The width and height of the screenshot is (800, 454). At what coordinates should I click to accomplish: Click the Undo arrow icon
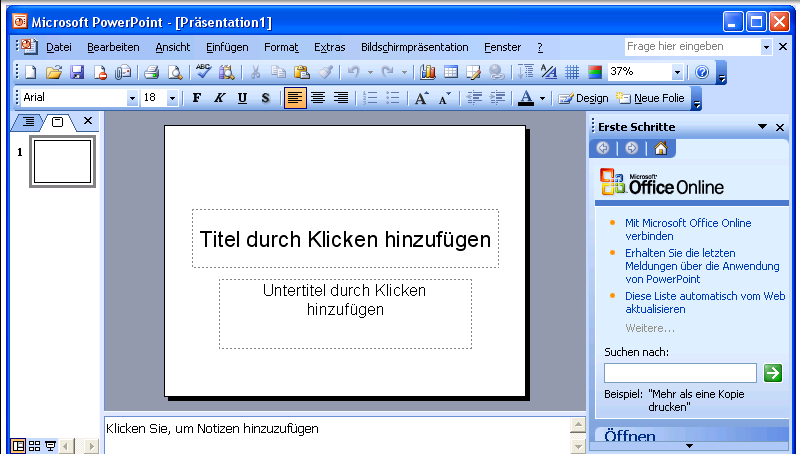pyautogui.click(x=354, y=72)
